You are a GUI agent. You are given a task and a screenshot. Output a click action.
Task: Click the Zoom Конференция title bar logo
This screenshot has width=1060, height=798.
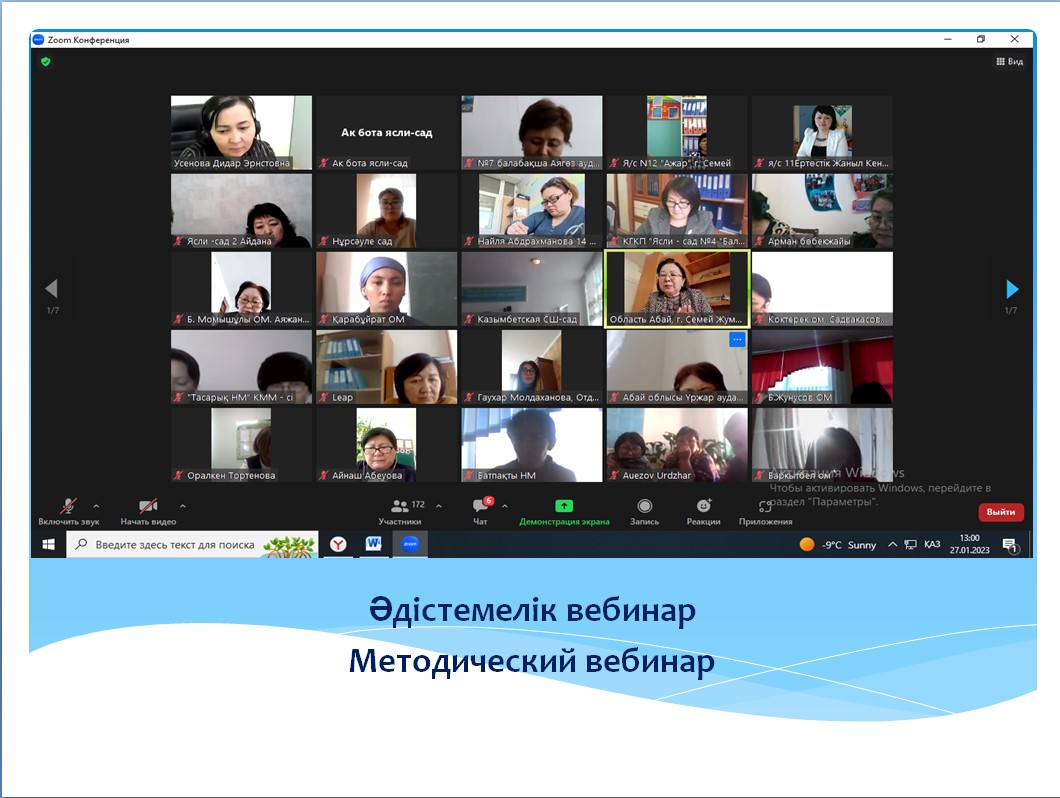point(39,40)
